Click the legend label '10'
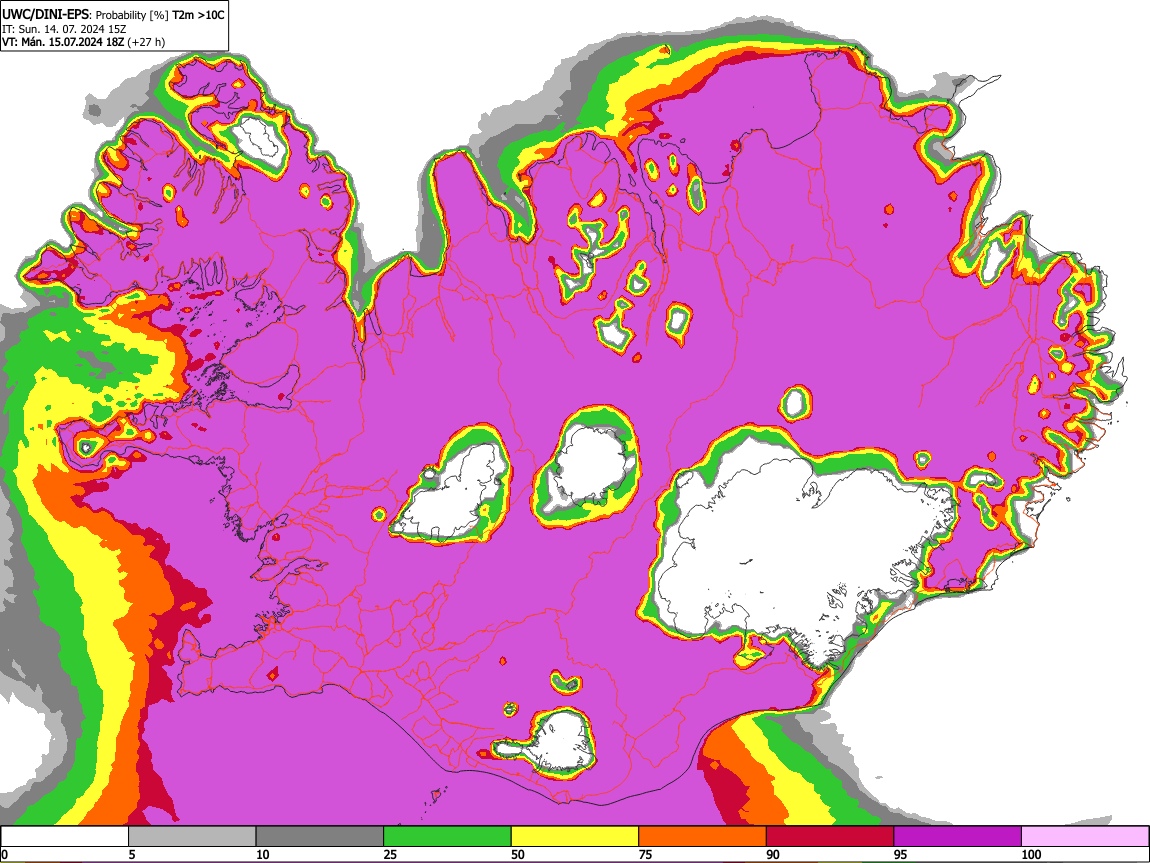The height and width of the screenshot is (863, 1150). pos(263,854)
